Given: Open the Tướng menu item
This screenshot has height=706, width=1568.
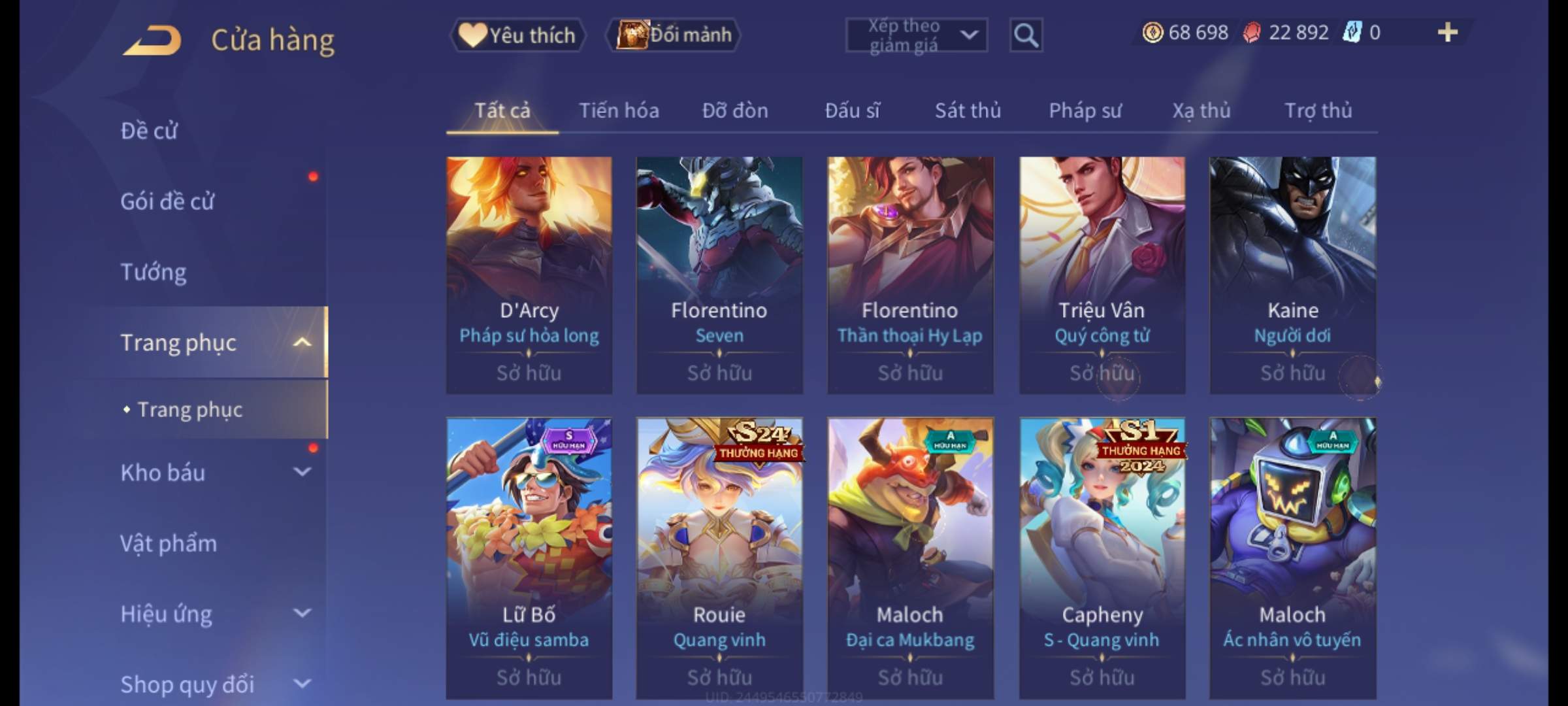Looking at the screenshot, I should [154, 271].
